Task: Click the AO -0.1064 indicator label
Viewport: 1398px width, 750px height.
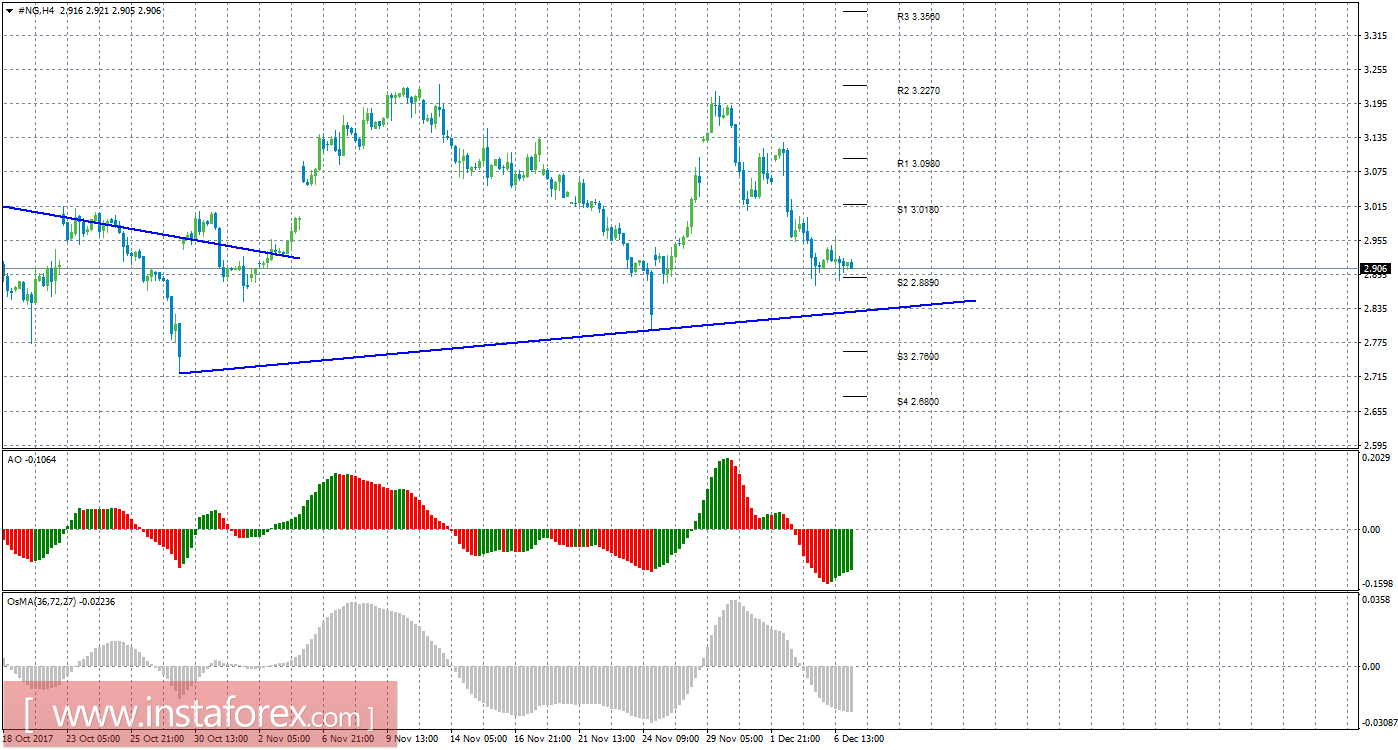Action: coord(31,459)
